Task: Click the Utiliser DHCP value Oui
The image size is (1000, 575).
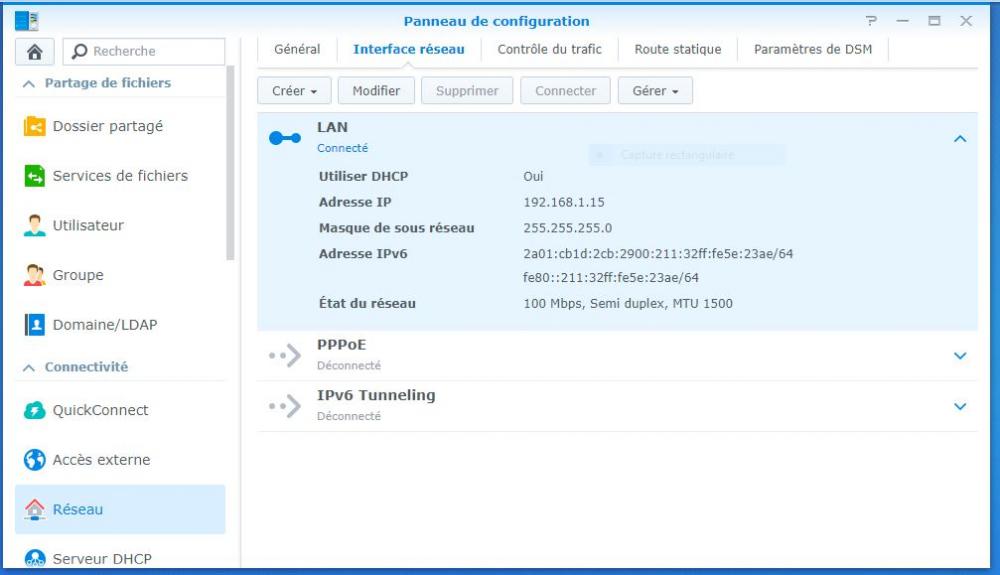Action: tap(533, 177)
